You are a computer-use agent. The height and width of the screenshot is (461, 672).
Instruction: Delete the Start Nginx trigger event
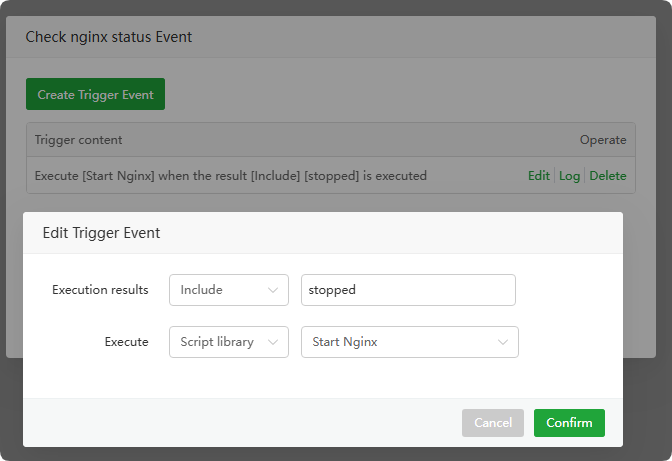click(x=608, y=176)
